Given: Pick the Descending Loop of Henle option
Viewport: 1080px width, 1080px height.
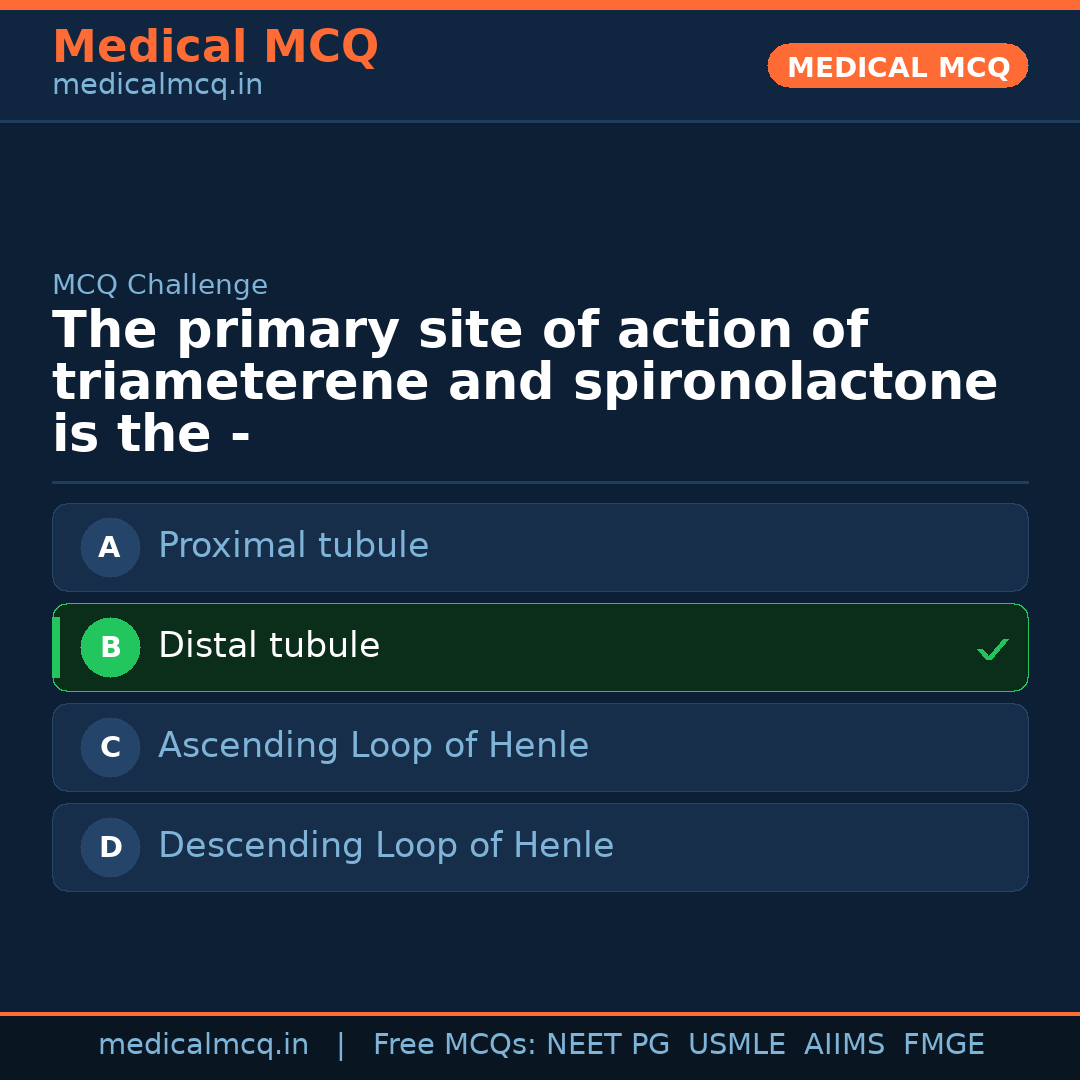Looking at the screenshot, I should (x=386, y=846).
